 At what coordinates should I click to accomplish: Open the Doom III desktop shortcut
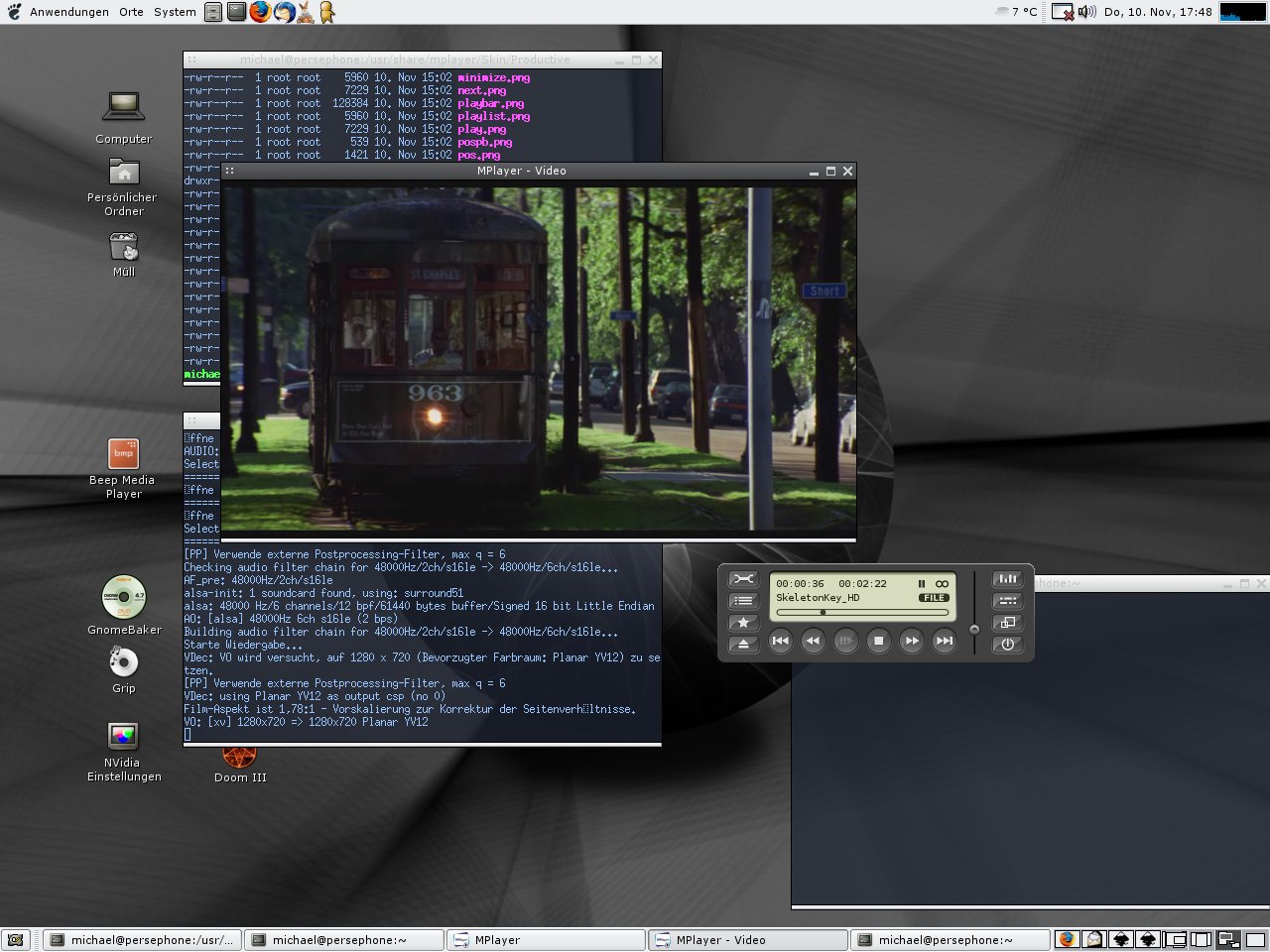pos(239,761)
